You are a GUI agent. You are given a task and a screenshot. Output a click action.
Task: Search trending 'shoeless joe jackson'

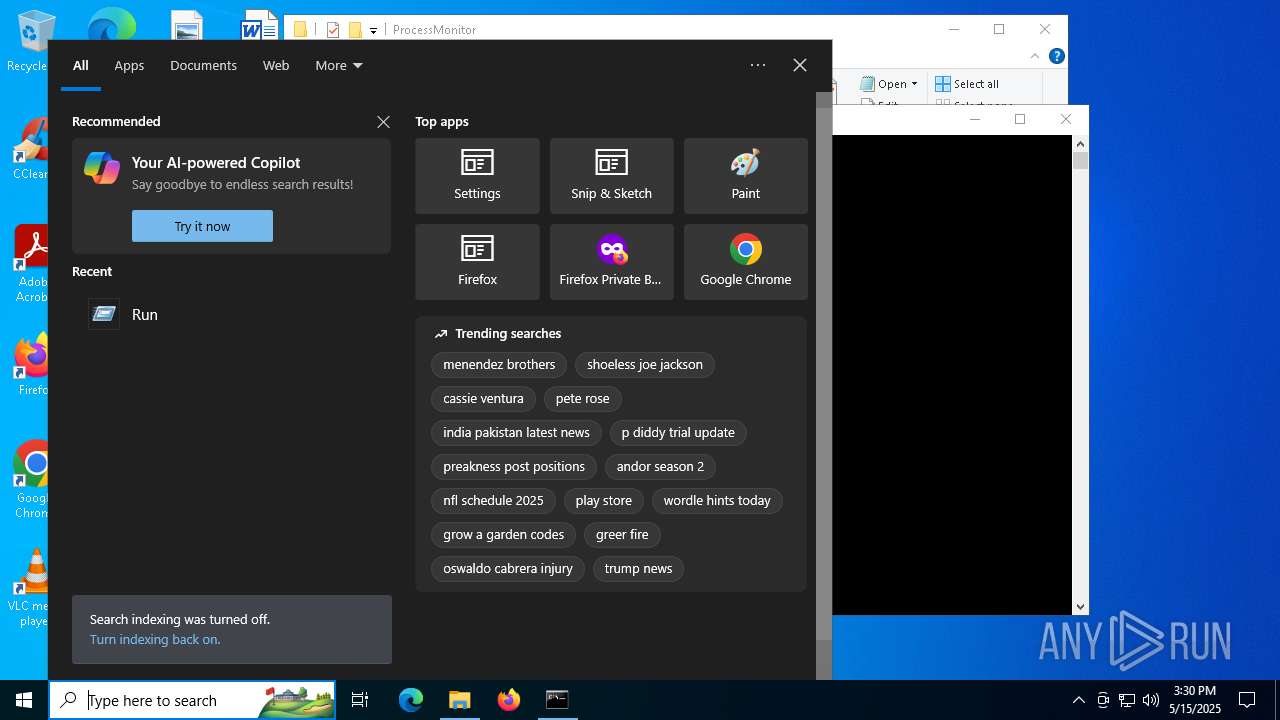tap(645, 365)
